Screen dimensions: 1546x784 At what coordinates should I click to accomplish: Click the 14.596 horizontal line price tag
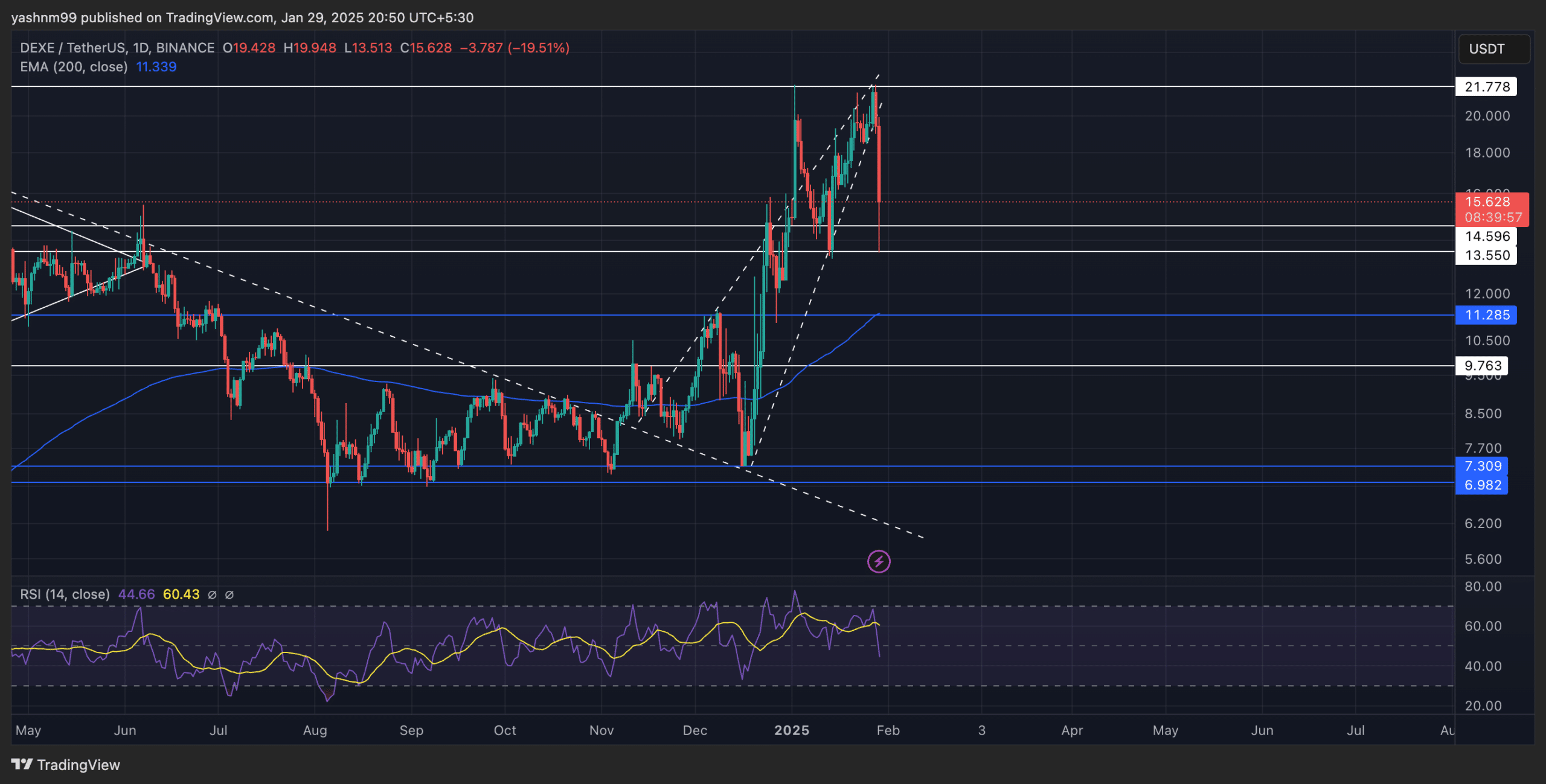(1487, 237)
